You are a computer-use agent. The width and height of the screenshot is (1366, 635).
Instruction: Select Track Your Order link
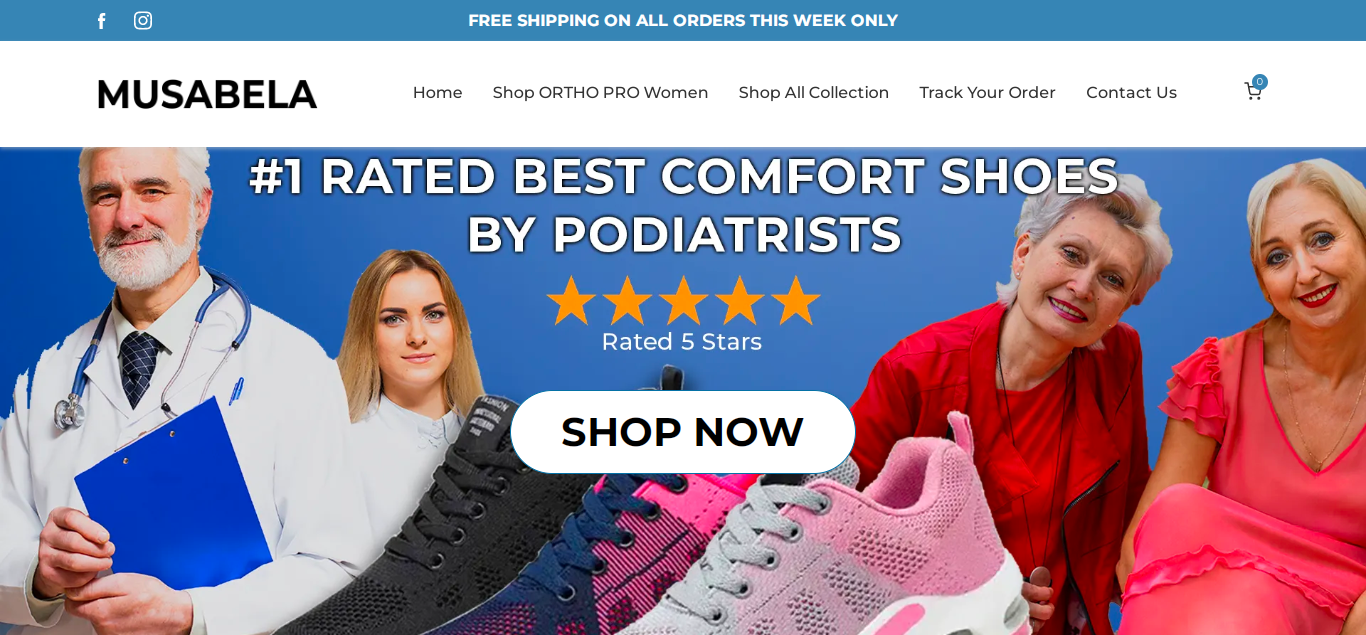click(987, 93)
